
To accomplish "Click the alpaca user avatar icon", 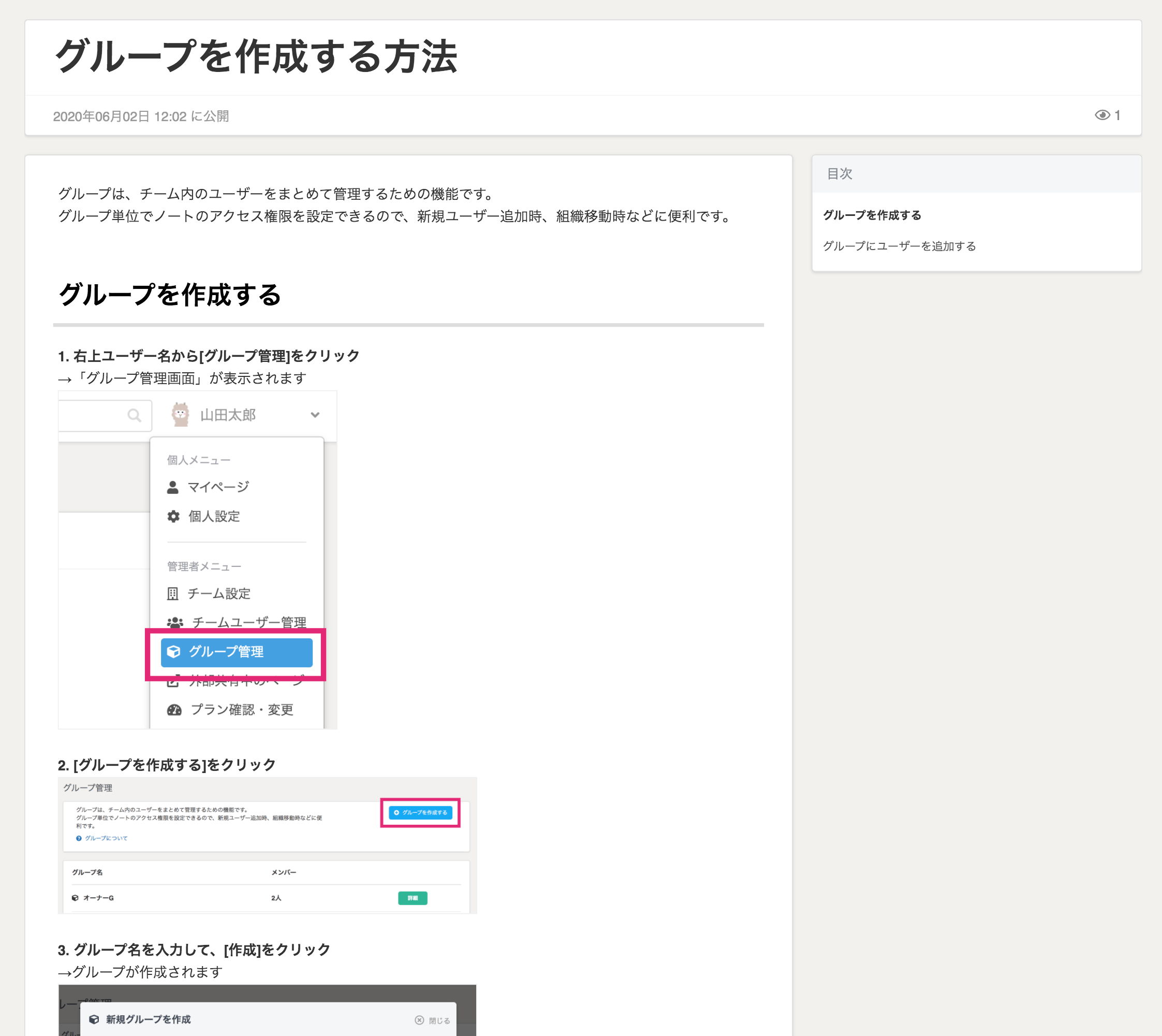I will tap(181, 414).
